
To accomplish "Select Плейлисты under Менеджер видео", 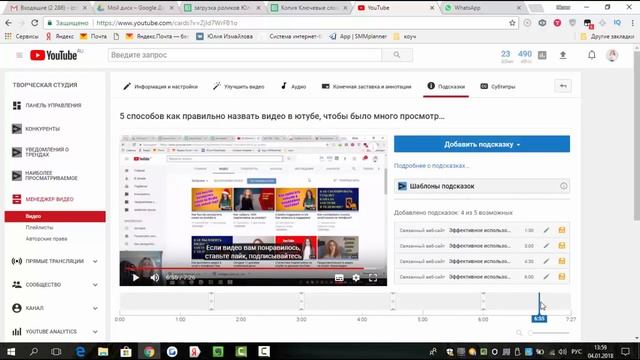I will coord(40,227).
